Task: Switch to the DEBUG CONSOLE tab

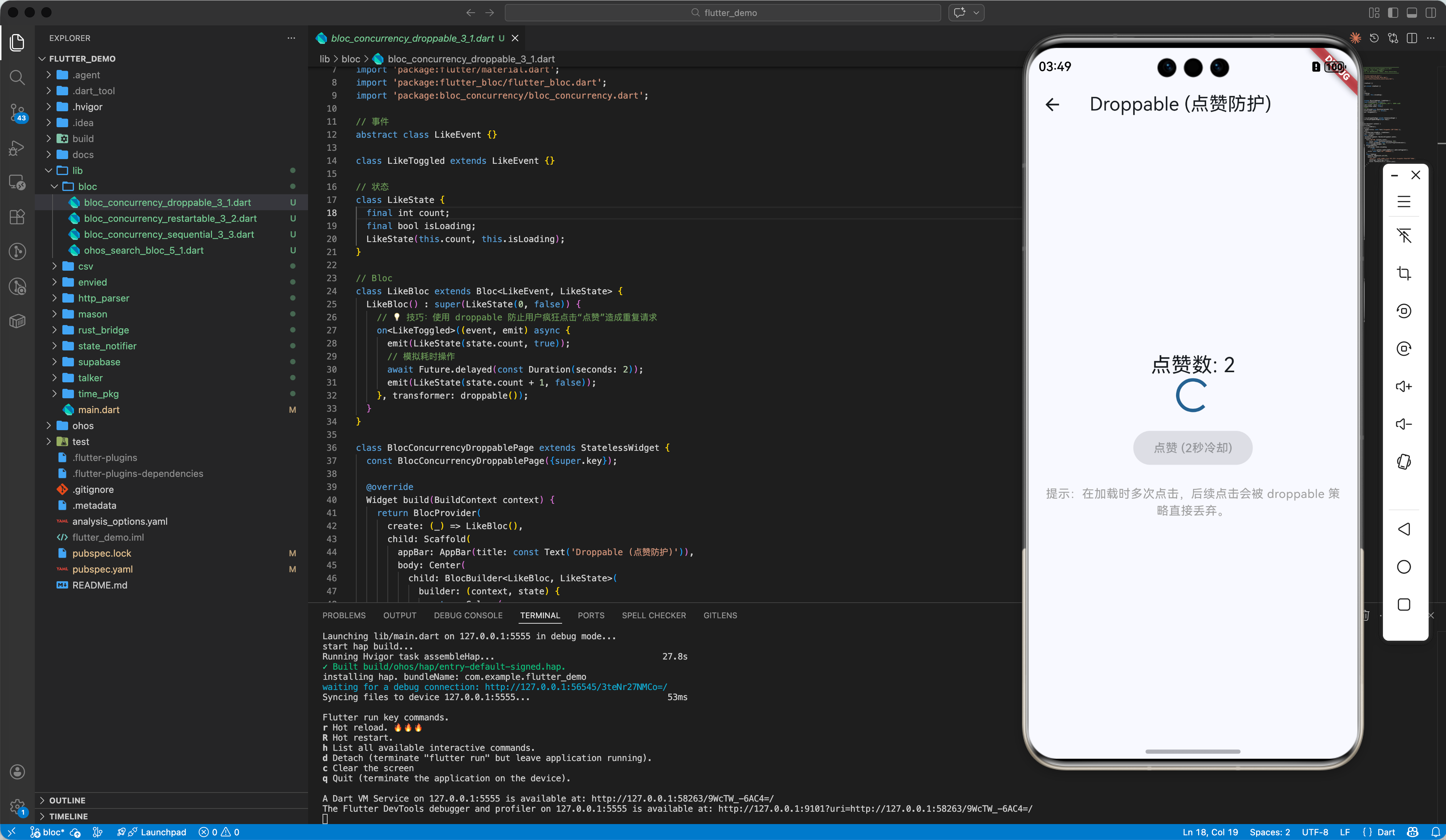Action: point(468,615)
